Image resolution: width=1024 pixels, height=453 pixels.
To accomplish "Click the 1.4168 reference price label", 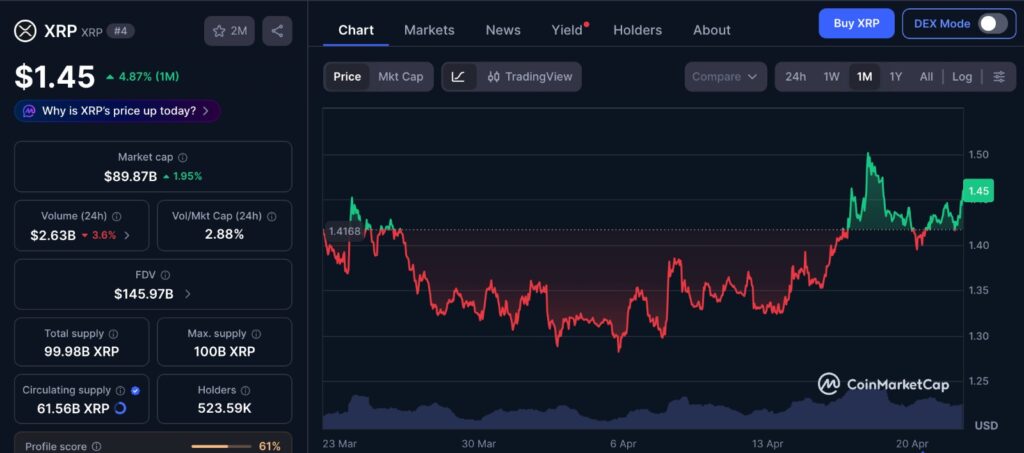I will tap(345, 231).
